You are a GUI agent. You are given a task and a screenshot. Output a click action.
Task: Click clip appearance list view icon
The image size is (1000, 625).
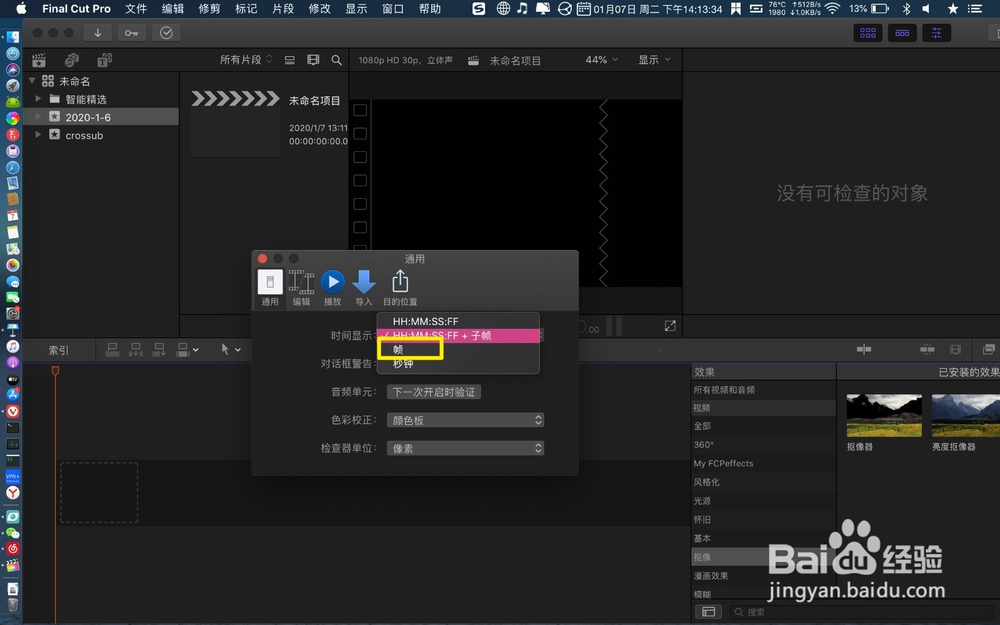290,60
